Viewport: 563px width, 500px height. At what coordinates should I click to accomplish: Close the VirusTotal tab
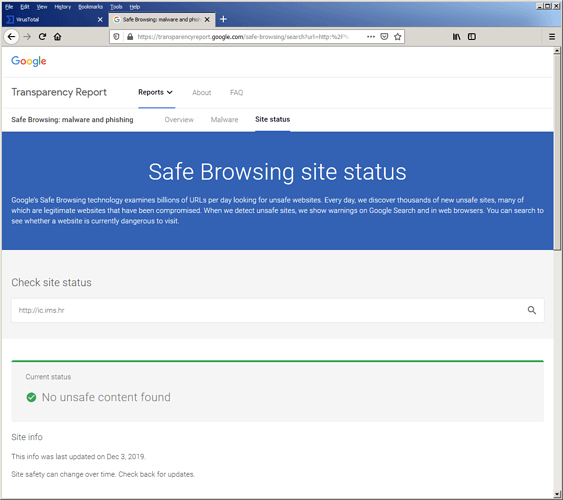pyautogui.click(x=100, y=19)
